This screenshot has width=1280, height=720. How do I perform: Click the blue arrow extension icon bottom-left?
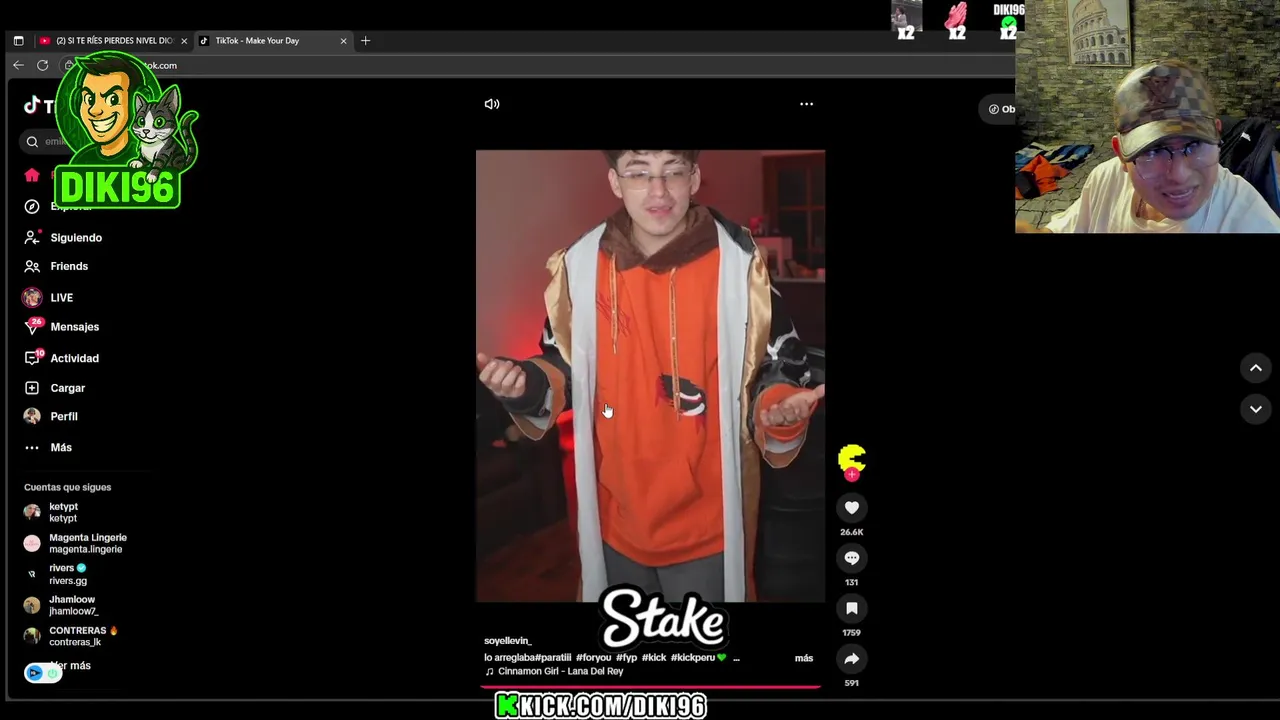point(35,673)
